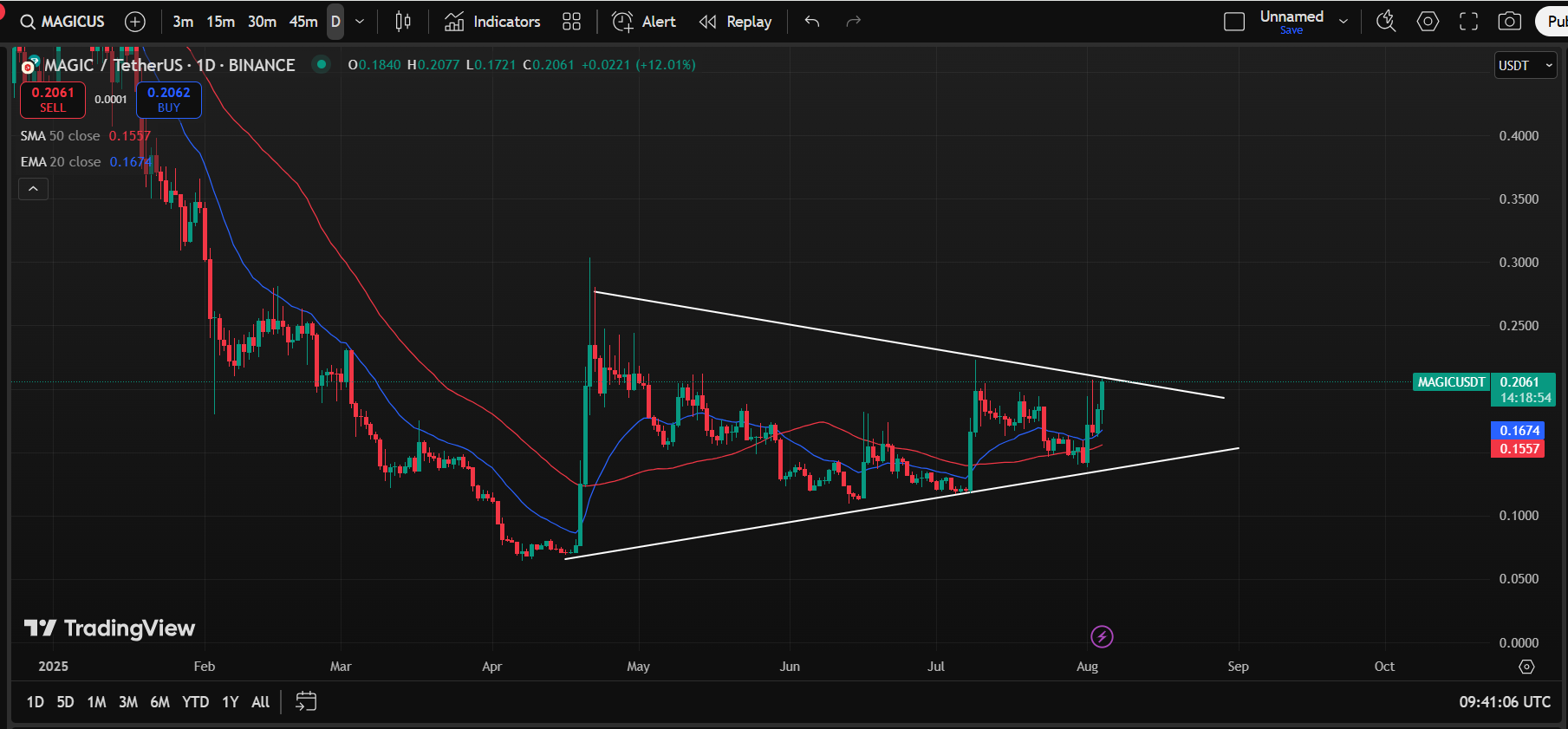Image resolution: width=1568 pixels, height=729 pixels.
Task: Open indicator templates grid icon
Action: [571, 22]
